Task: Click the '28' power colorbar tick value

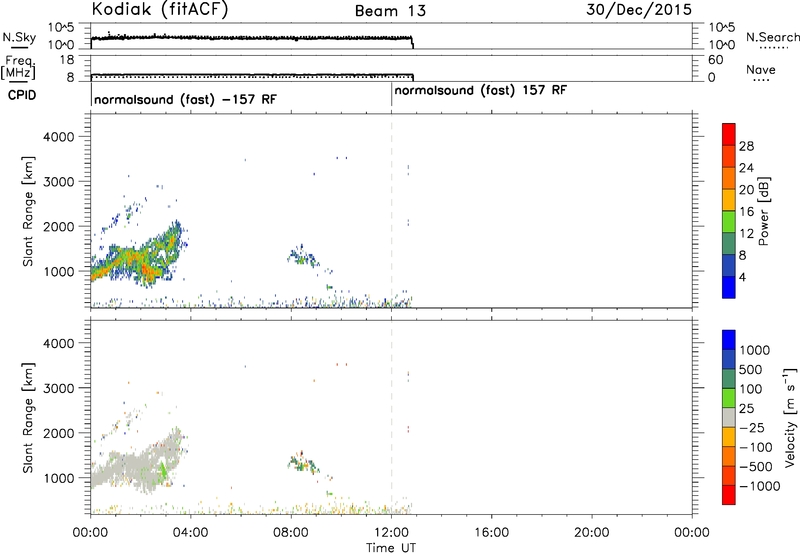Action: tap(746, 146)
